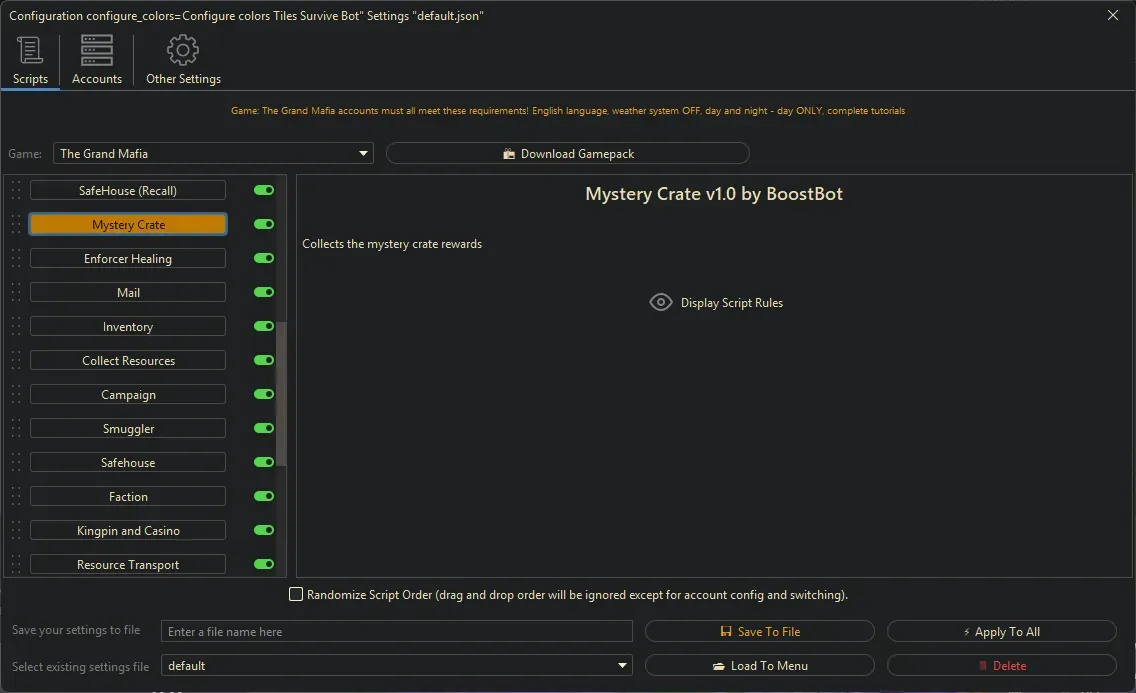Click the drag handle next to Enforcer Healing
The height and width of the screenshot is (693, 1136).
coord(16,259)
